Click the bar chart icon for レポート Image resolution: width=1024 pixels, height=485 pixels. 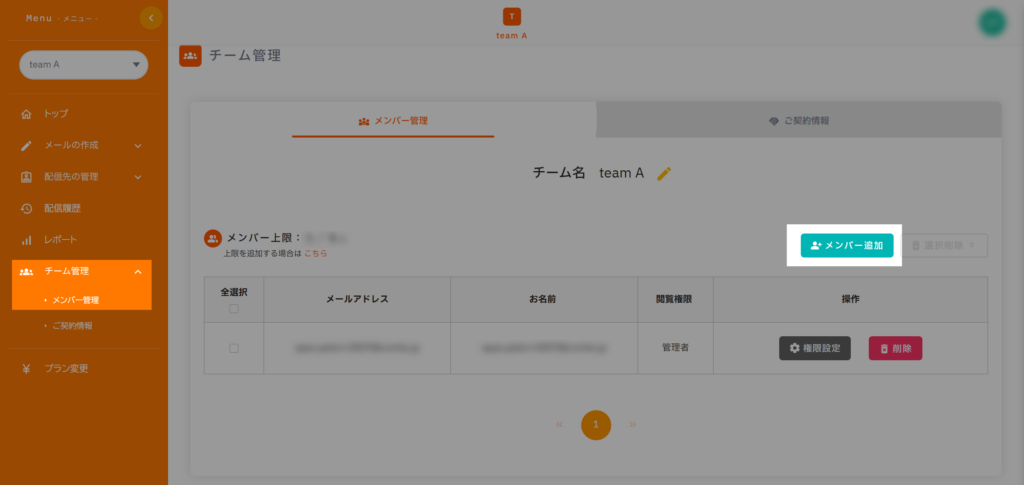(x=27, y=240)
